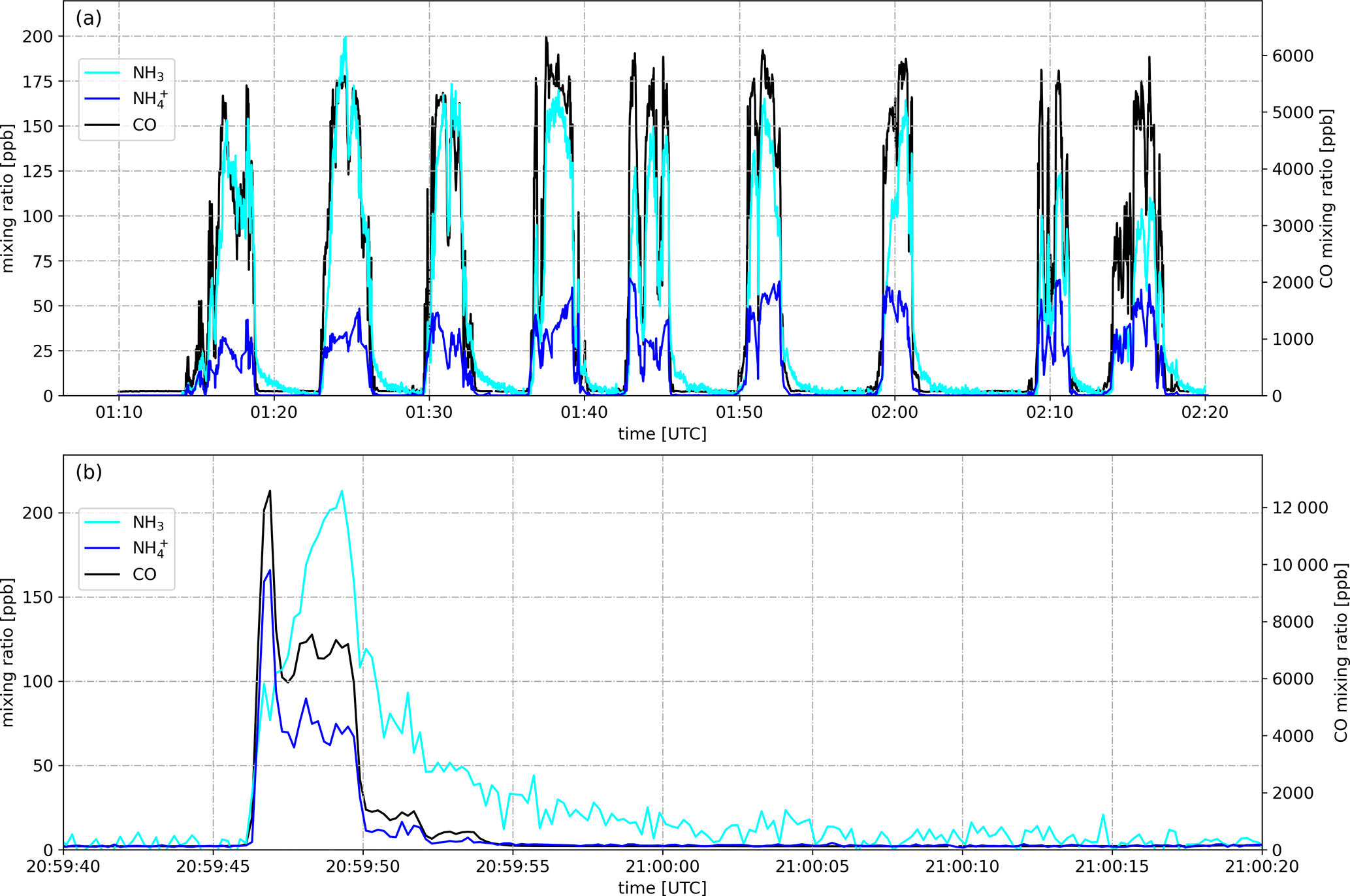Click the 20:59:50 time tick label
Viewport: 1350px width, 896px height.
click(363, 867)
